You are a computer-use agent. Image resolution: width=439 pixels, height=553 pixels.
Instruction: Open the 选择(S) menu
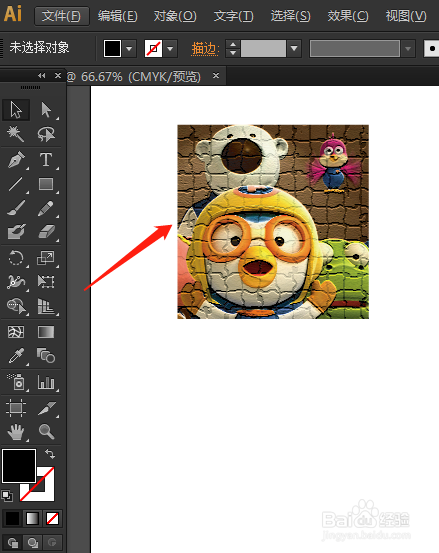(x=291, y=16)
